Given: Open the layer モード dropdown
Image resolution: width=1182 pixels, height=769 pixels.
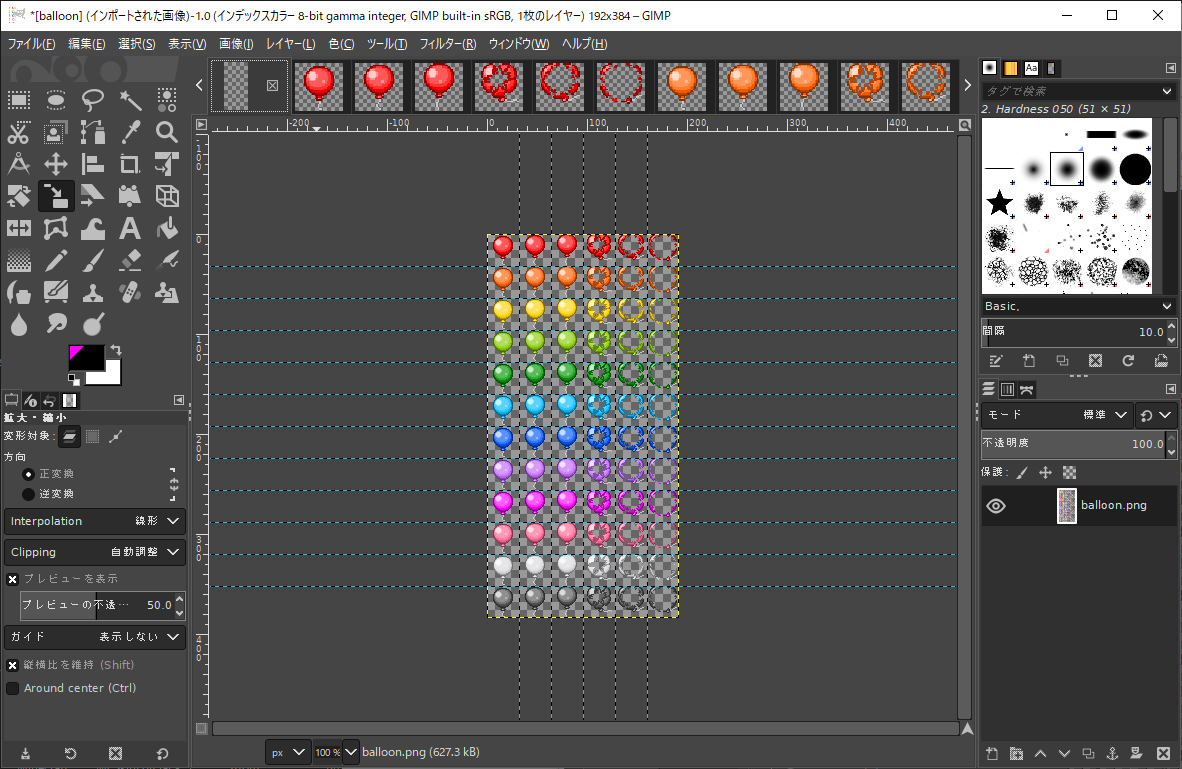Looking at the screenshot, I should coord(1056,415).
